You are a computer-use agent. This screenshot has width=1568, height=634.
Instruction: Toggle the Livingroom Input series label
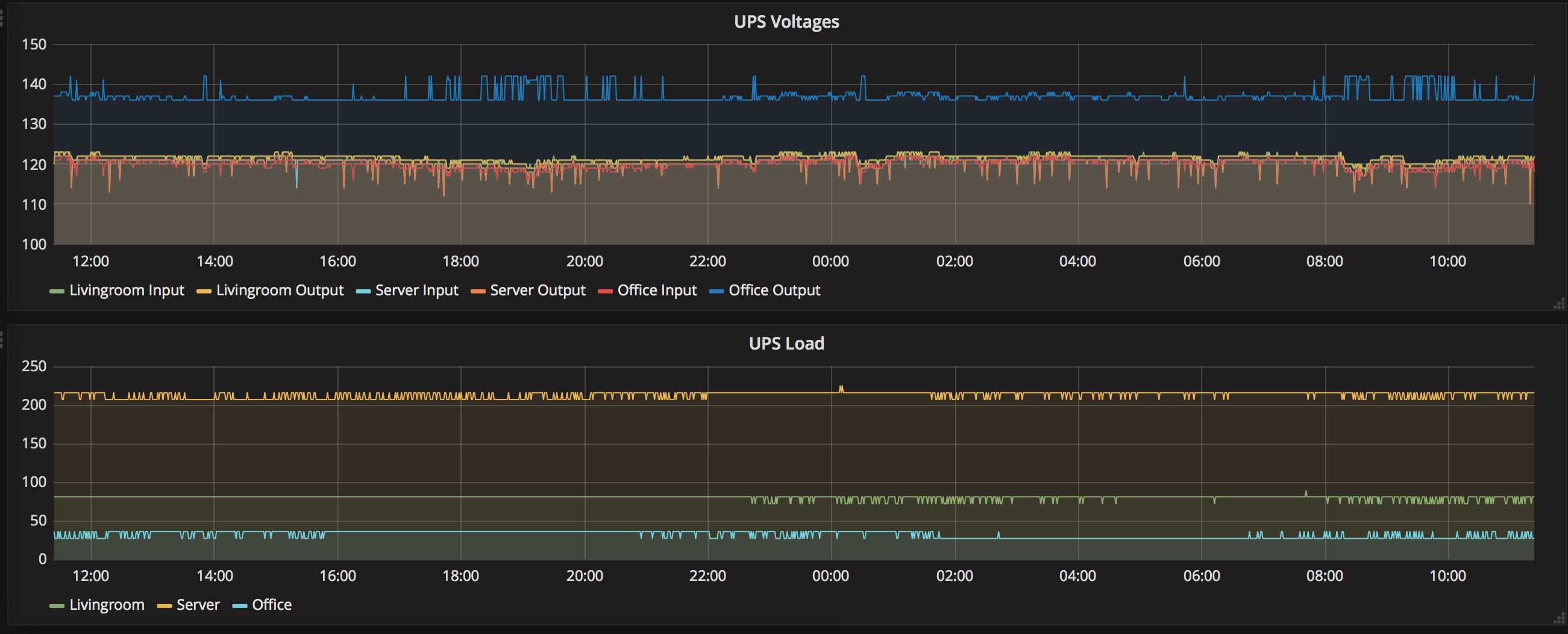pos(127,290)
